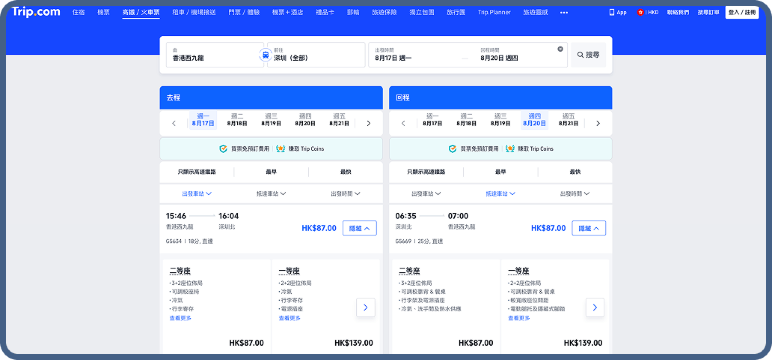Select the outbound Monday 8月17日 tab
772x360 pixels.
203,120
